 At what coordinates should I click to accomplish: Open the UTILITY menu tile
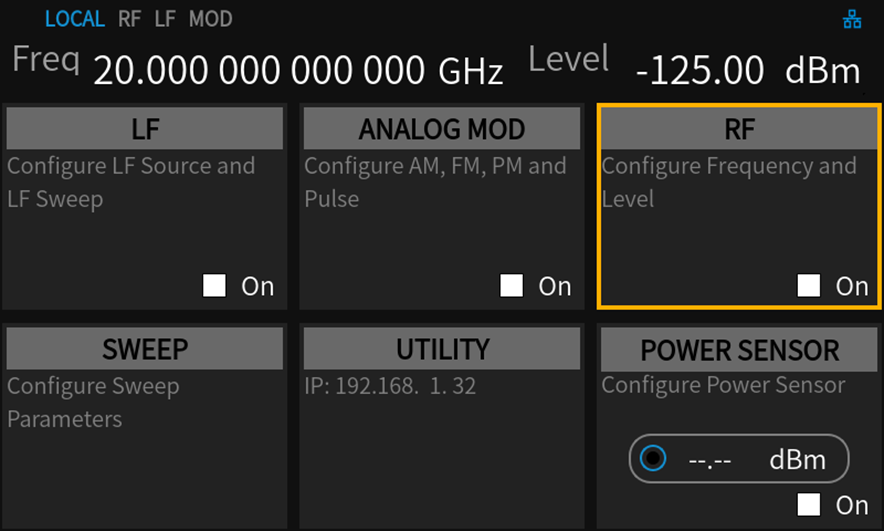[x=441, y=349]
